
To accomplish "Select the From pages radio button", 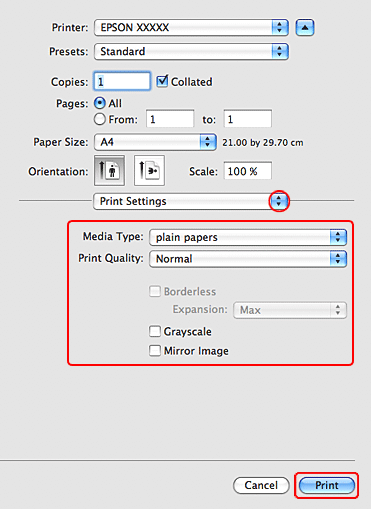I will point(100,119).
